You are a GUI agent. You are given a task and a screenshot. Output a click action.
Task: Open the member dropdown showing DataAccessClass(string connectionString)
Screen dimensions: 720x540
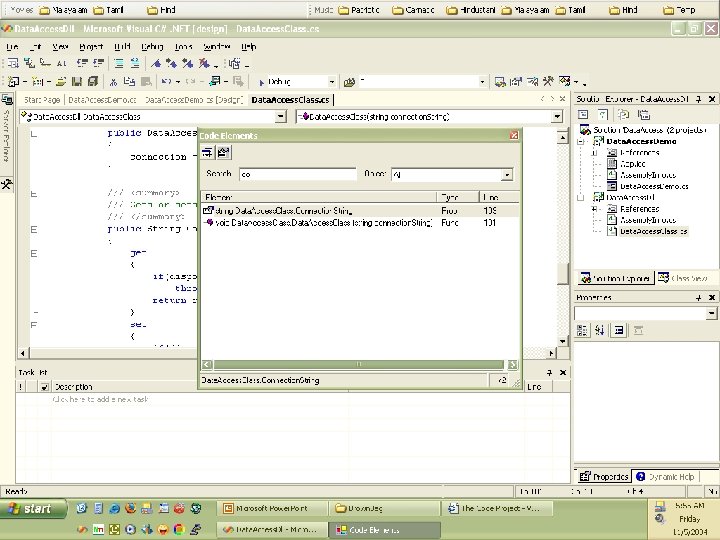557,117
